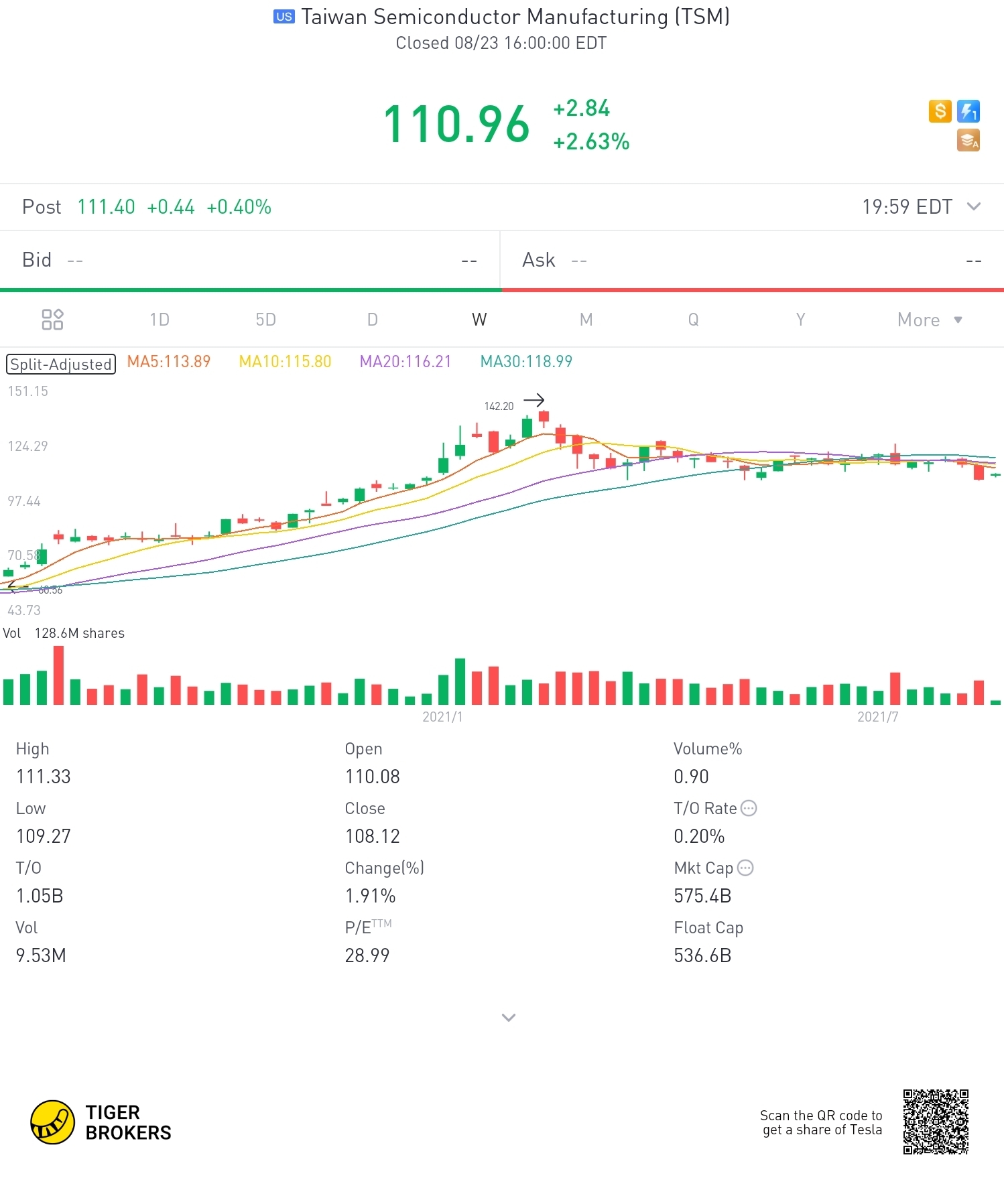Tap Scan the QR code promo text
Image resolution: width=1004 pixels, height=1204 pixels.
[x=821, y=1122]
